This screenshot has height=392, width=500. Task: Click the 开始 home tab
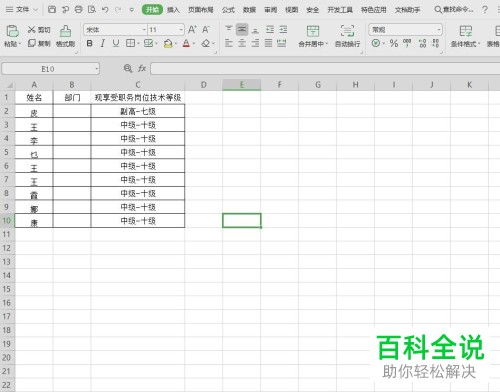152,10
